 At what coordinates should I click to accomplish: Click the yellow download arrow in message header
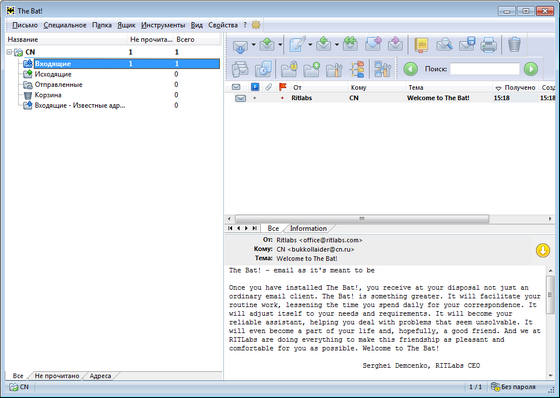[542, 250]
